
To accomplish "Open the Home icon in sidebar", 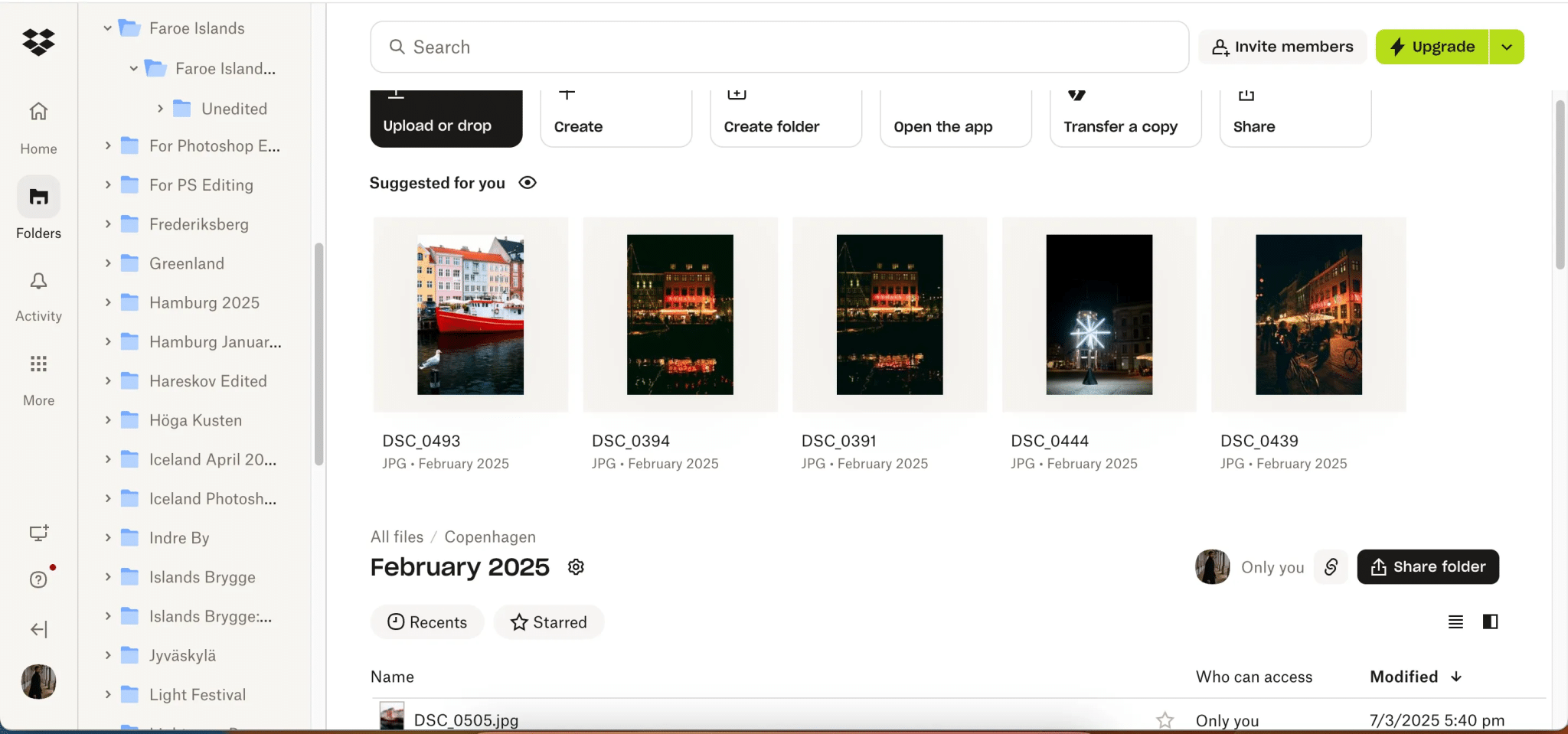I will [38, 111].
